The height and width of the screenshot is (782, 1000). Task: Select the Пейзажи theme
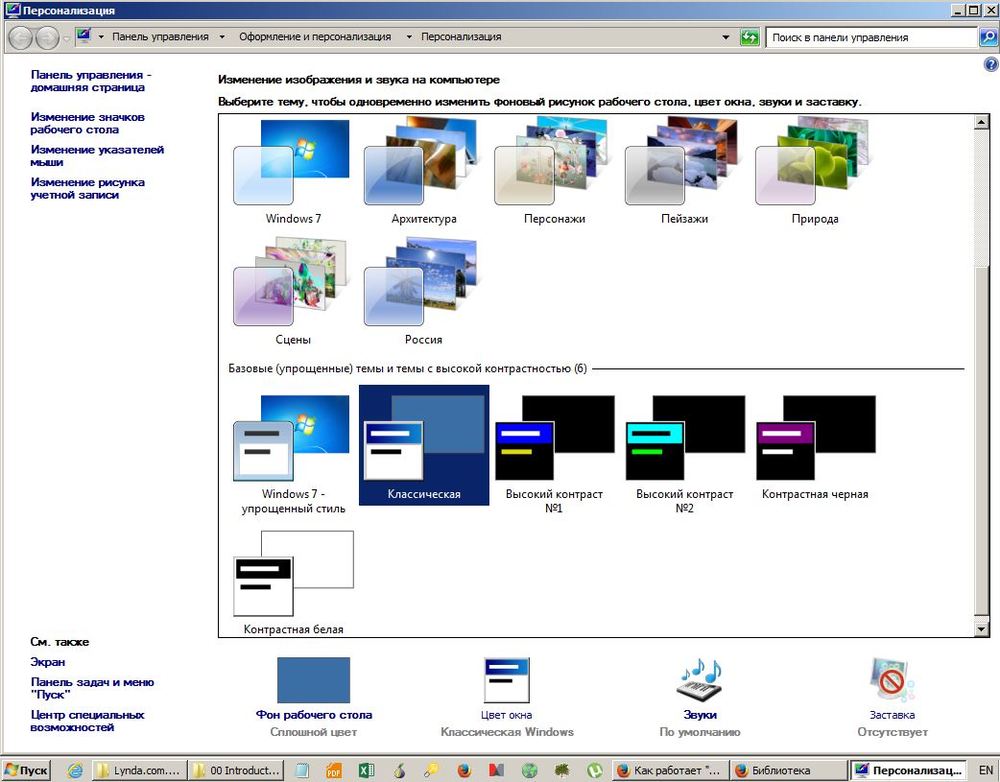tap(684, 170)
